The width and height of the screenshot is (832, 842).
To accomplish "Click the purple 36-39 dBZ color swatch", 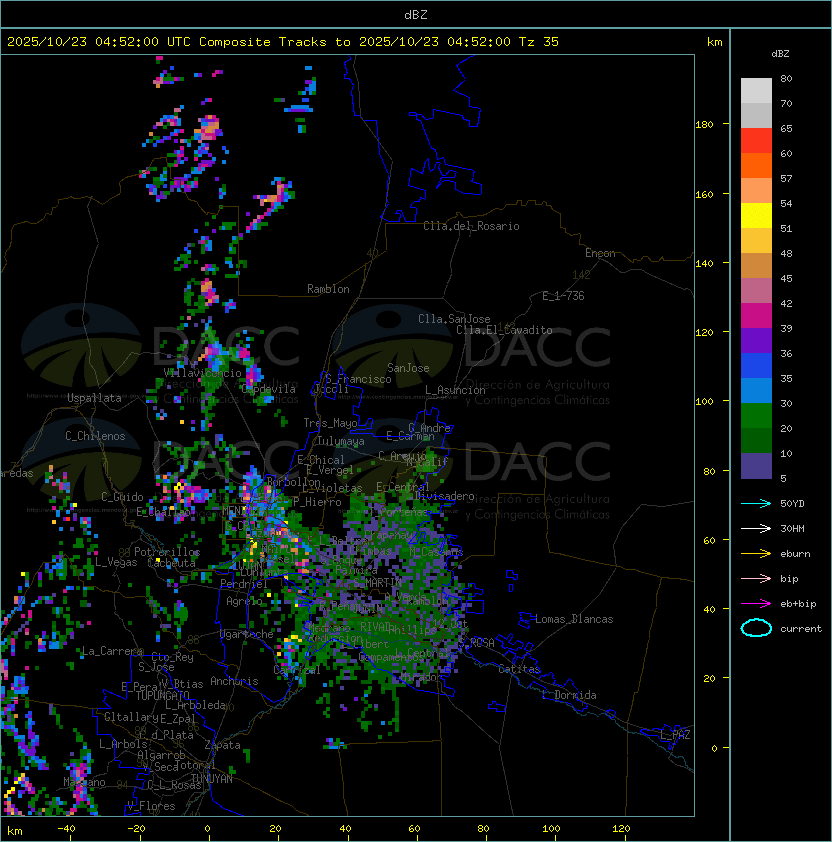I will coord(756,340).
